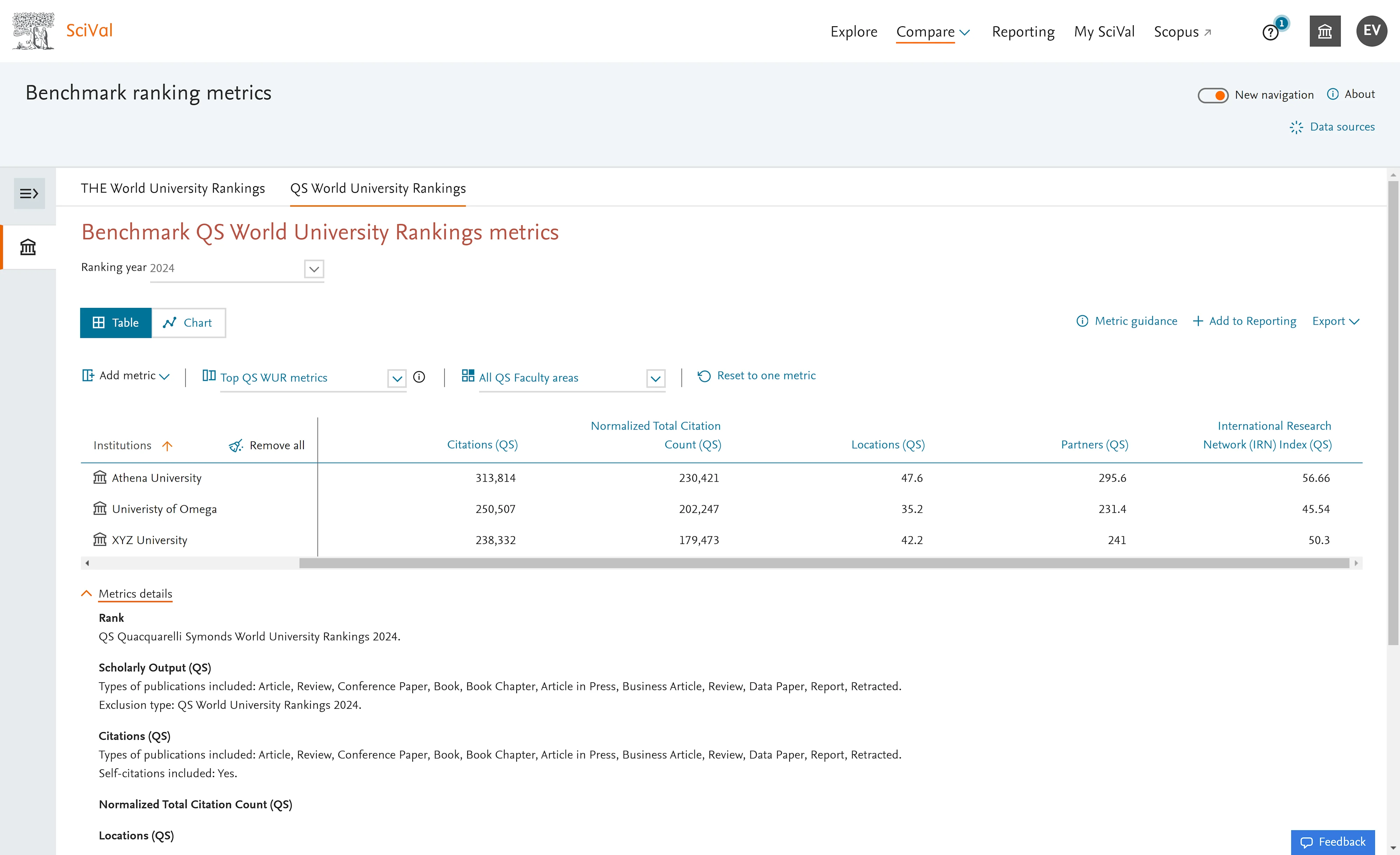The image size is (1400, 855).
Task: Click the EV user avatar
Action: (1372, 31)
